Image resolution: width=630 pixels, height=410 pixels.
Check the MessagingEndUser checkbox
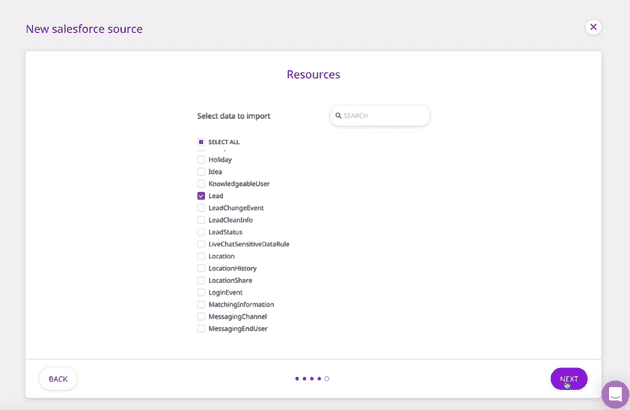201,328
